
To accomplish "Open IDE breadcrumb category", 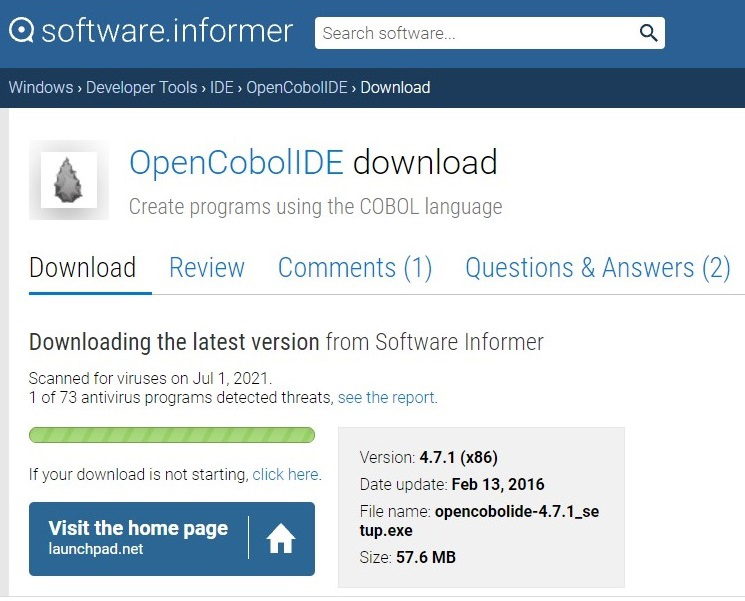I will [x=222, y=87].
